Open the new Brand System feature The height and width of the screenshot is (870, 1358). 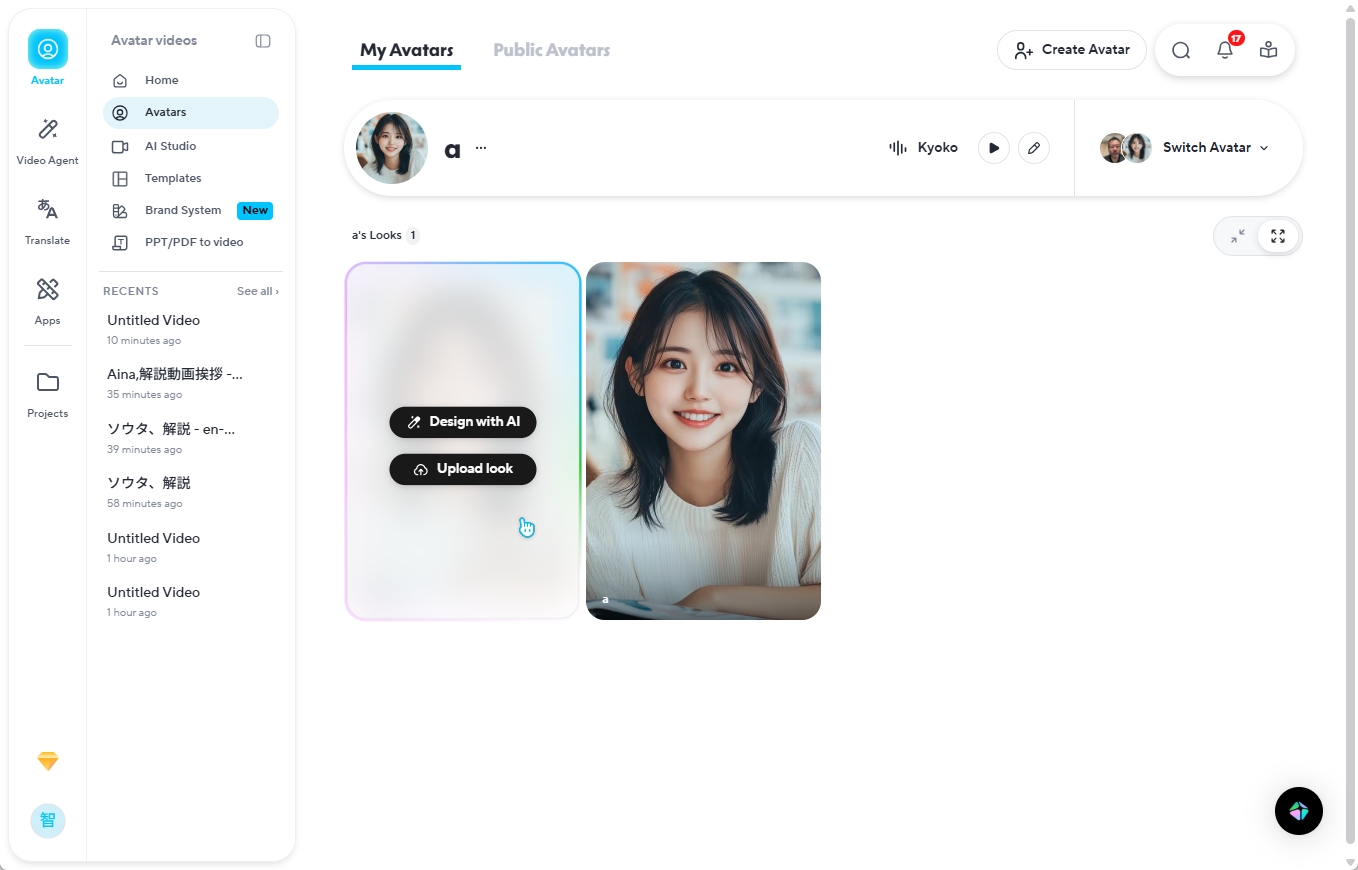tap(183, 210)
